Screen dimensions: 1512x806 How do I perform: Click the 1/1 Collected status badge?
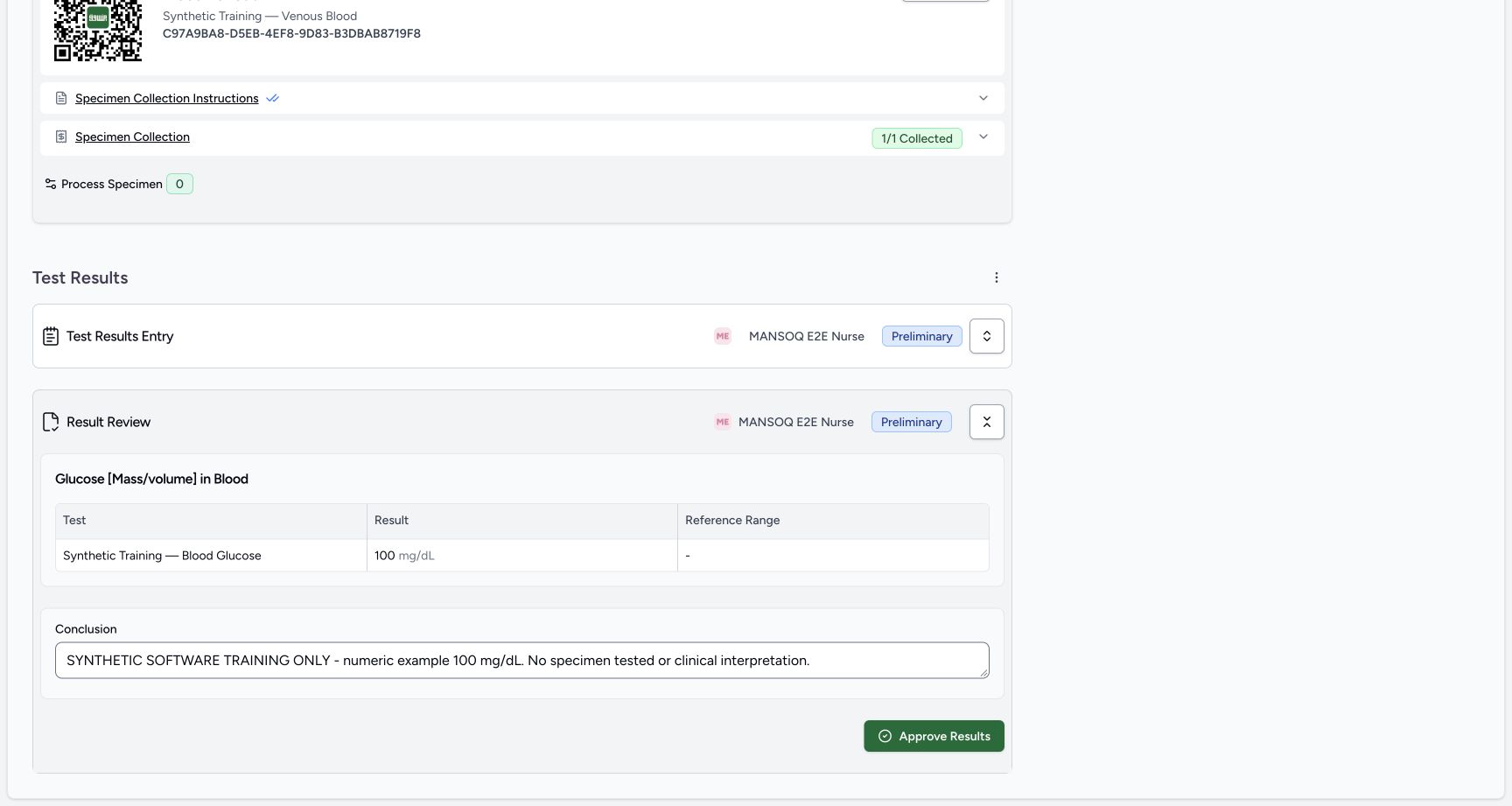[917, 138]
